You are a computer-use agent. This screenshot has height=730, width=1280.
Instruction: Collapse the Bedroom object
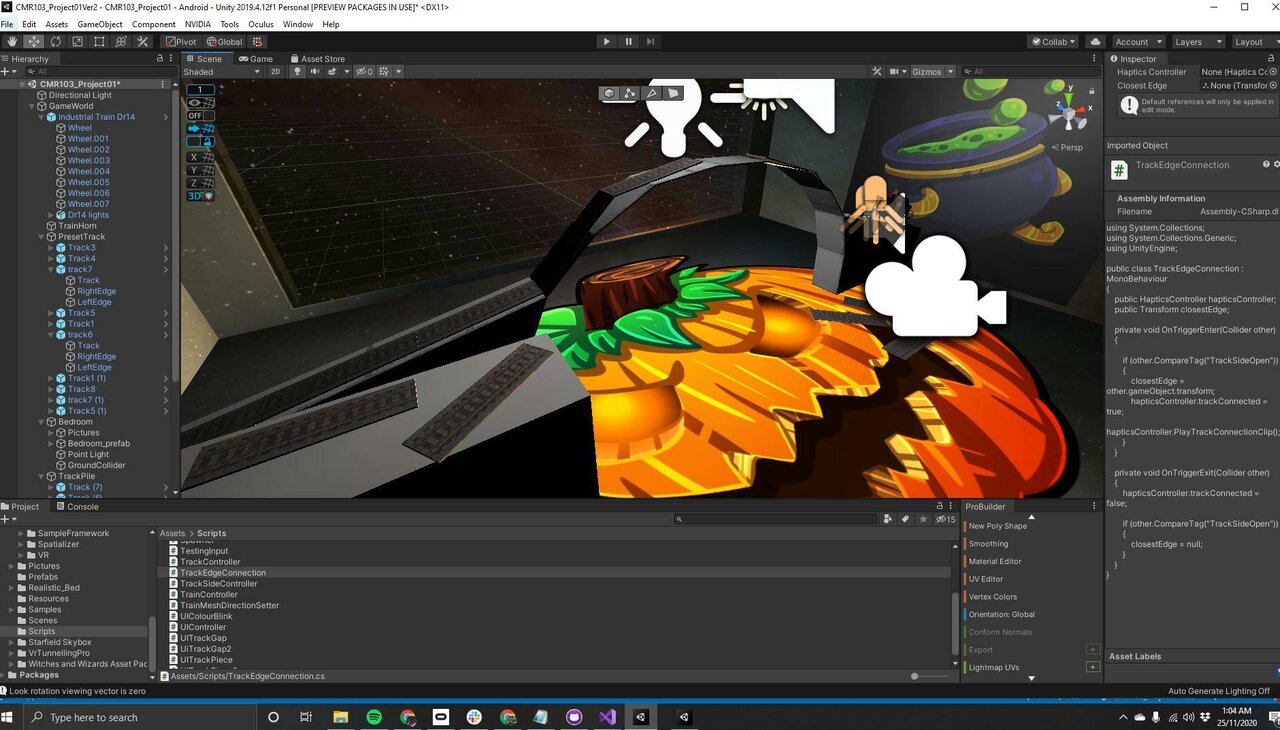click(x=42, y=422)
